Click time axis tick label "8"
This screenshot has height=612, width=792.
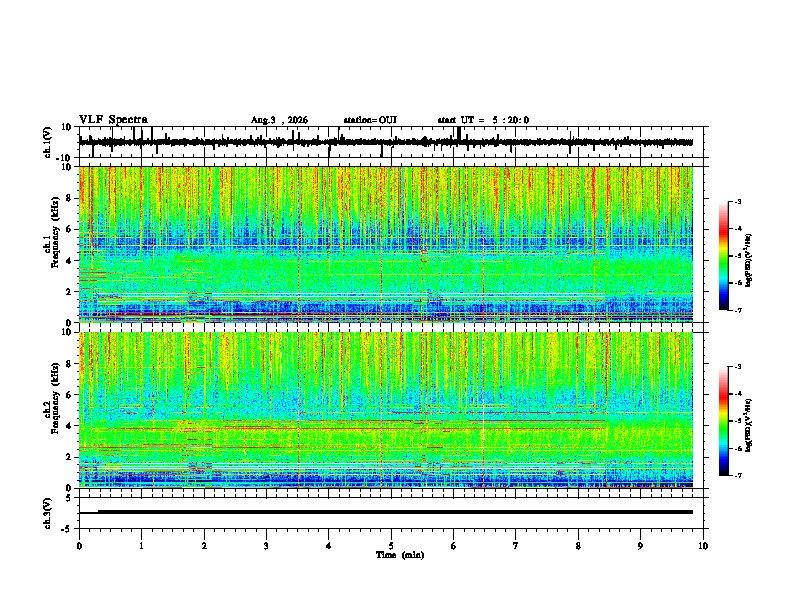click(x=578, y=546)
